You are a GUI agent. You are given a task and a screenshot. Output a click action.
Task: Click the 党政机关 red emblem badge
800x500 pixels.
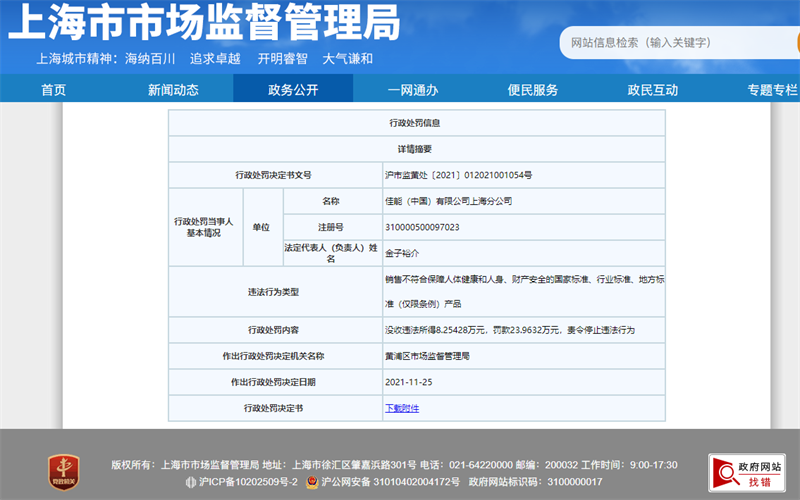[63, 471]
